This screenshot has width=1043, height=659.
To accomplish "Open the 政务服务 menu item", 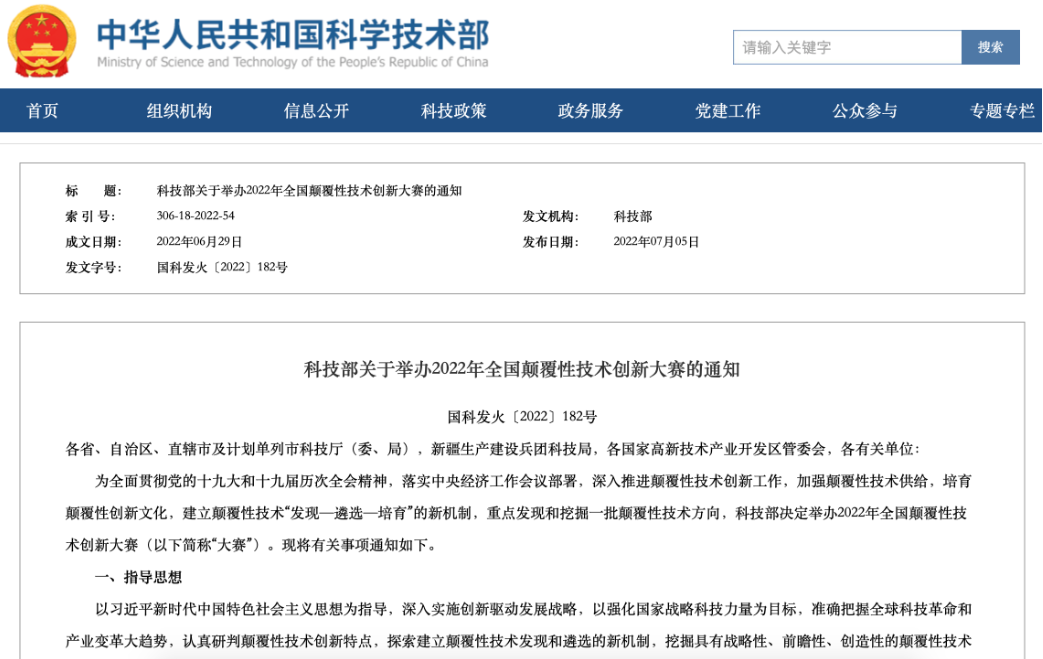I will [590, 111].
